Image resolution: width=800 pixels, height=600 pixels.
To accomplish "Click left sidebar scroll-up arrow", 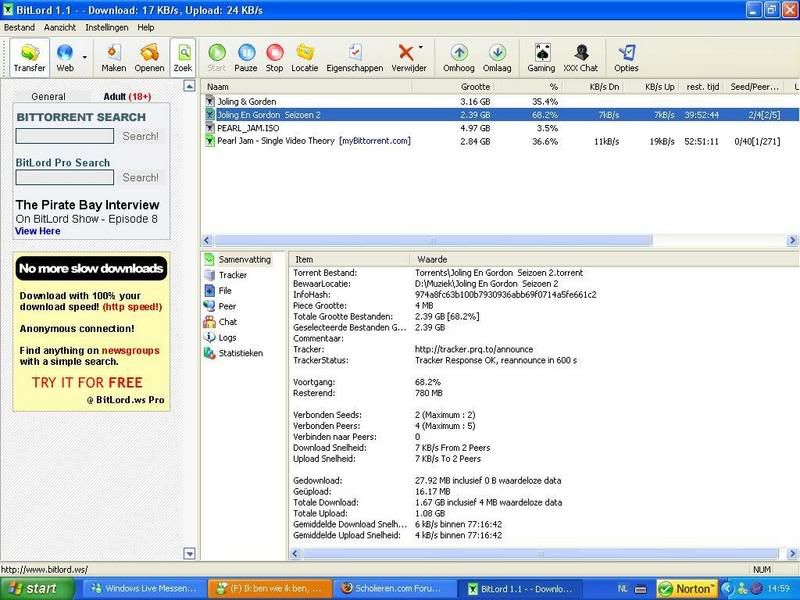I will pos(189,86).
